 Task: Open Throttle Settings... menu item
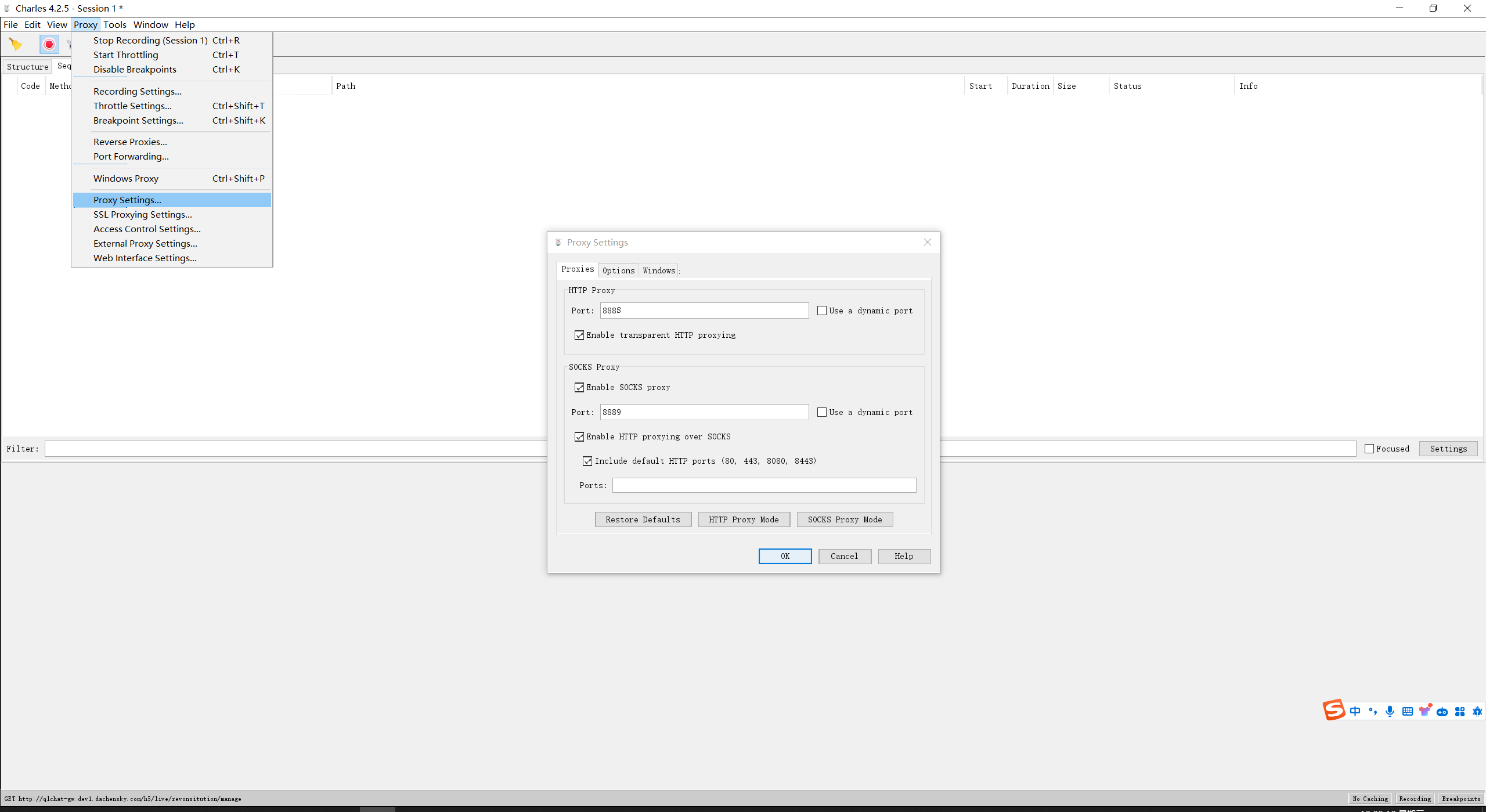tap(172, 106)
